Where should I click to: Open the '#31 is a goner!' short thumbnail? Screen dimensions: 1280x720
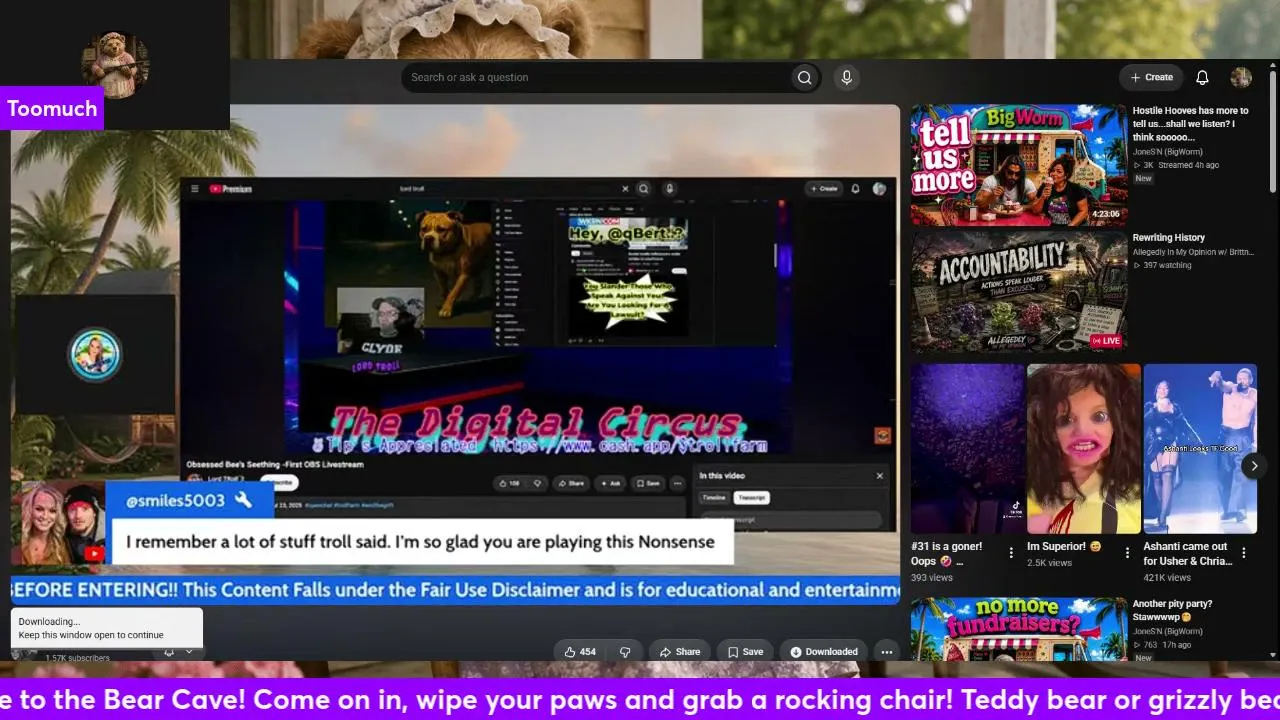pyautogui.click(x=967, y=448)
